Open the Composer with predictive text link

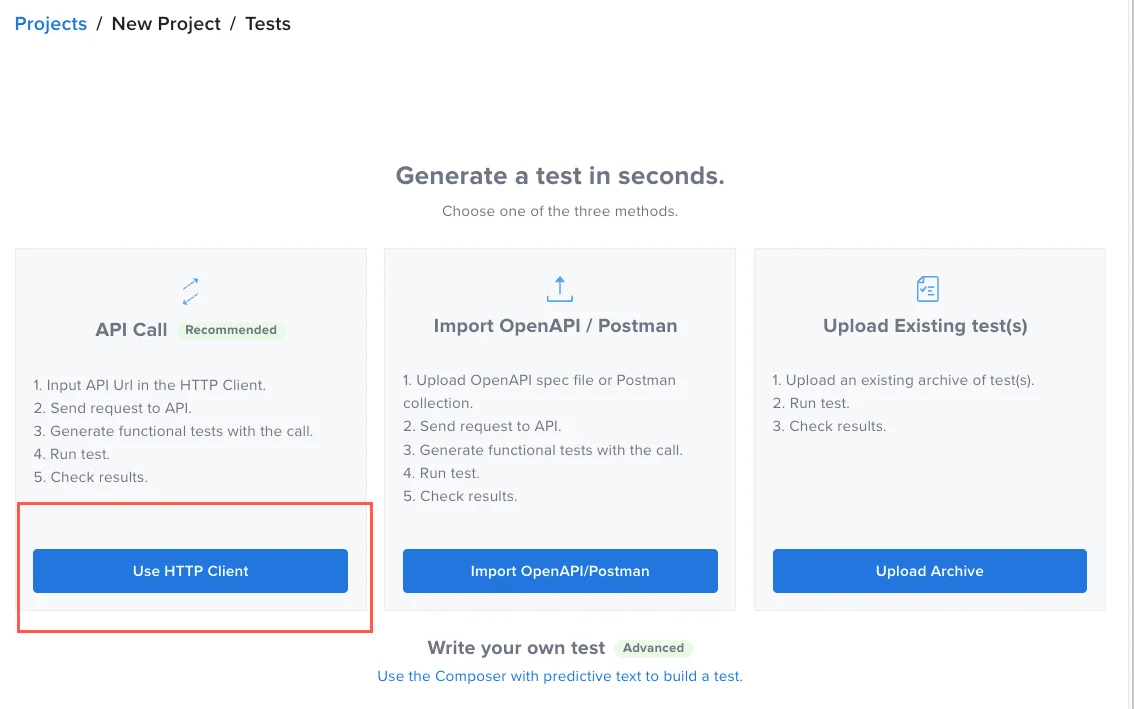pos(559,676)
